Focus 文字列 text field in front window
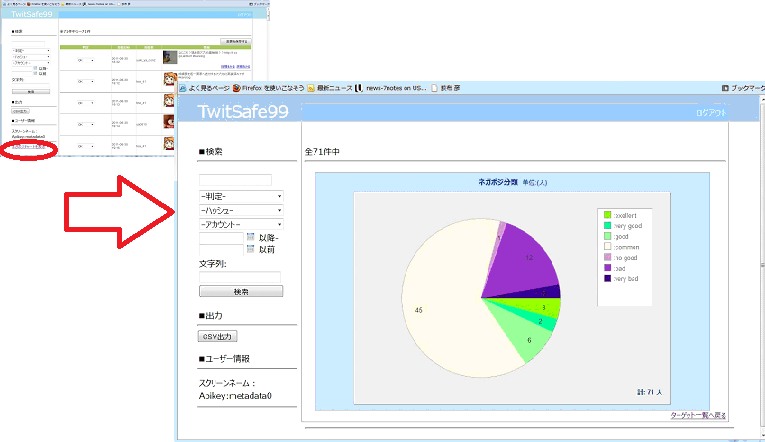The image size is (765, 442). point(240,277)
